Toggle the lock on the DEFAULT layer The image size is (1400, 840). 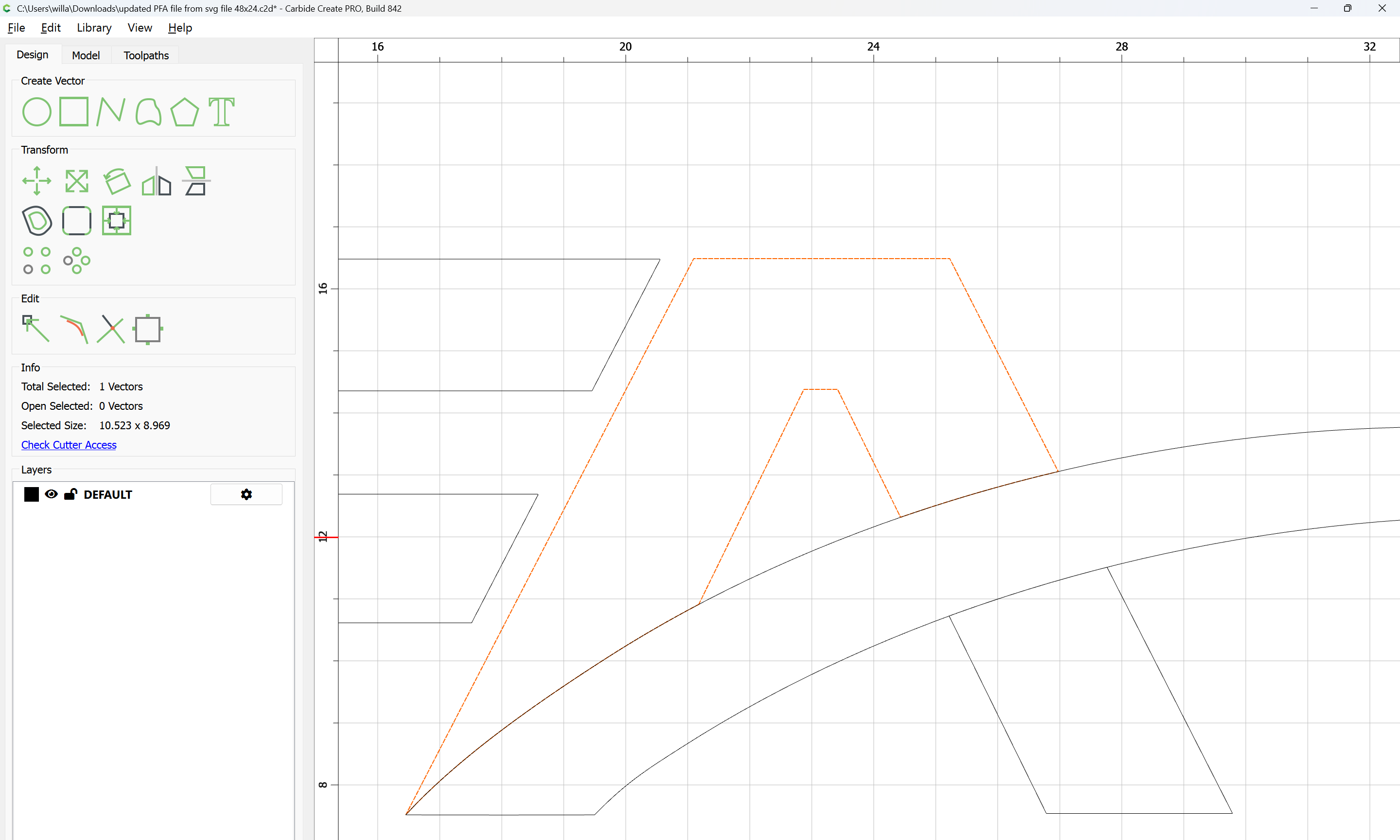[70, 494]
